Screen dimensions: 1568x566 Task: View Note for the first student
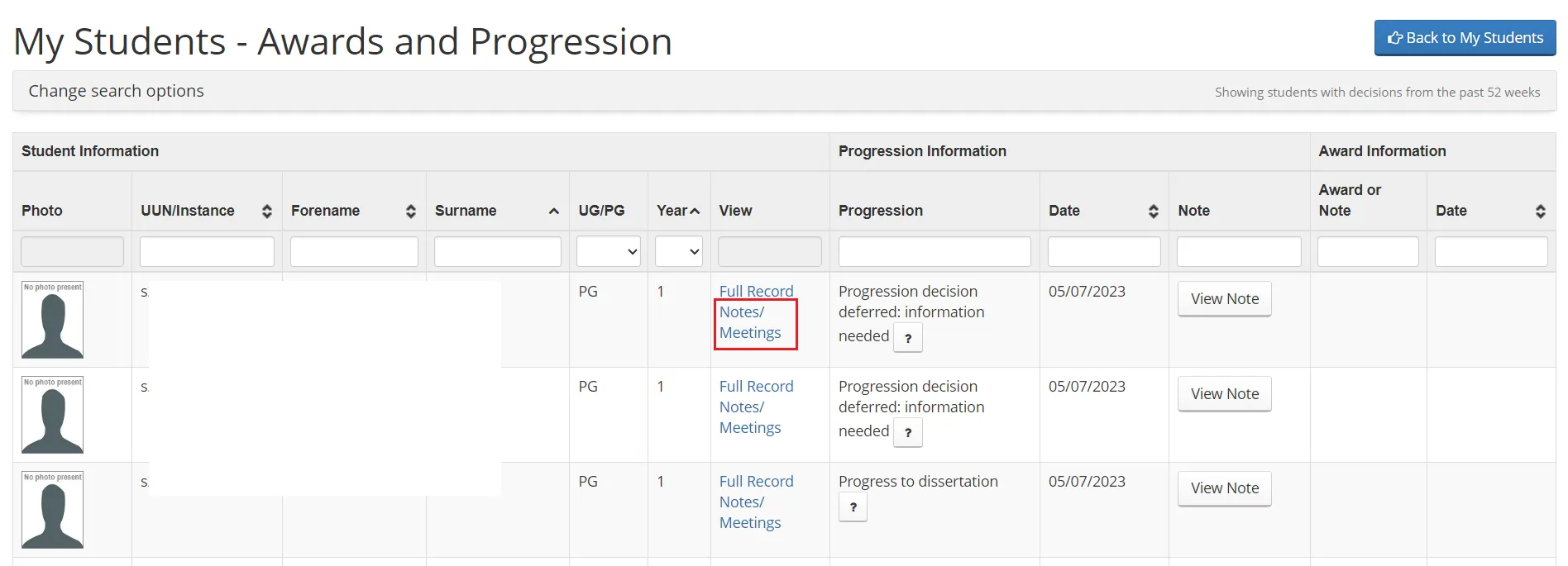coord(1224,298)
